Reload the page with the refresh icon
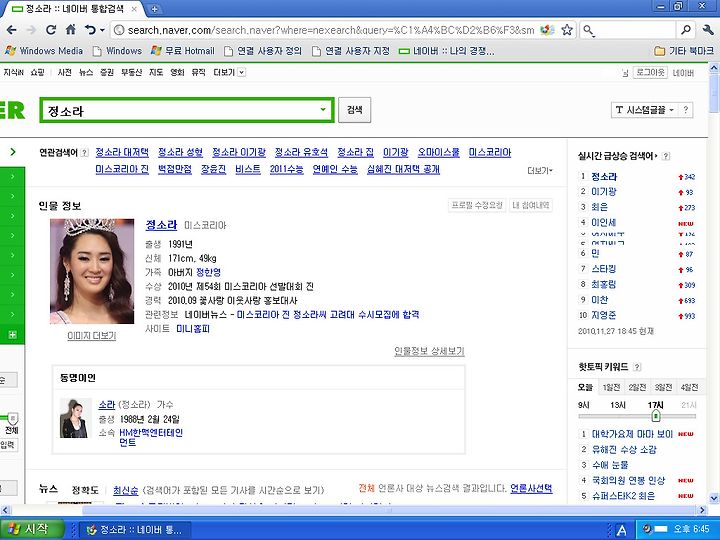Image resolution: width=720 pixels, height=540 pixels. click(x=51, y=30)
